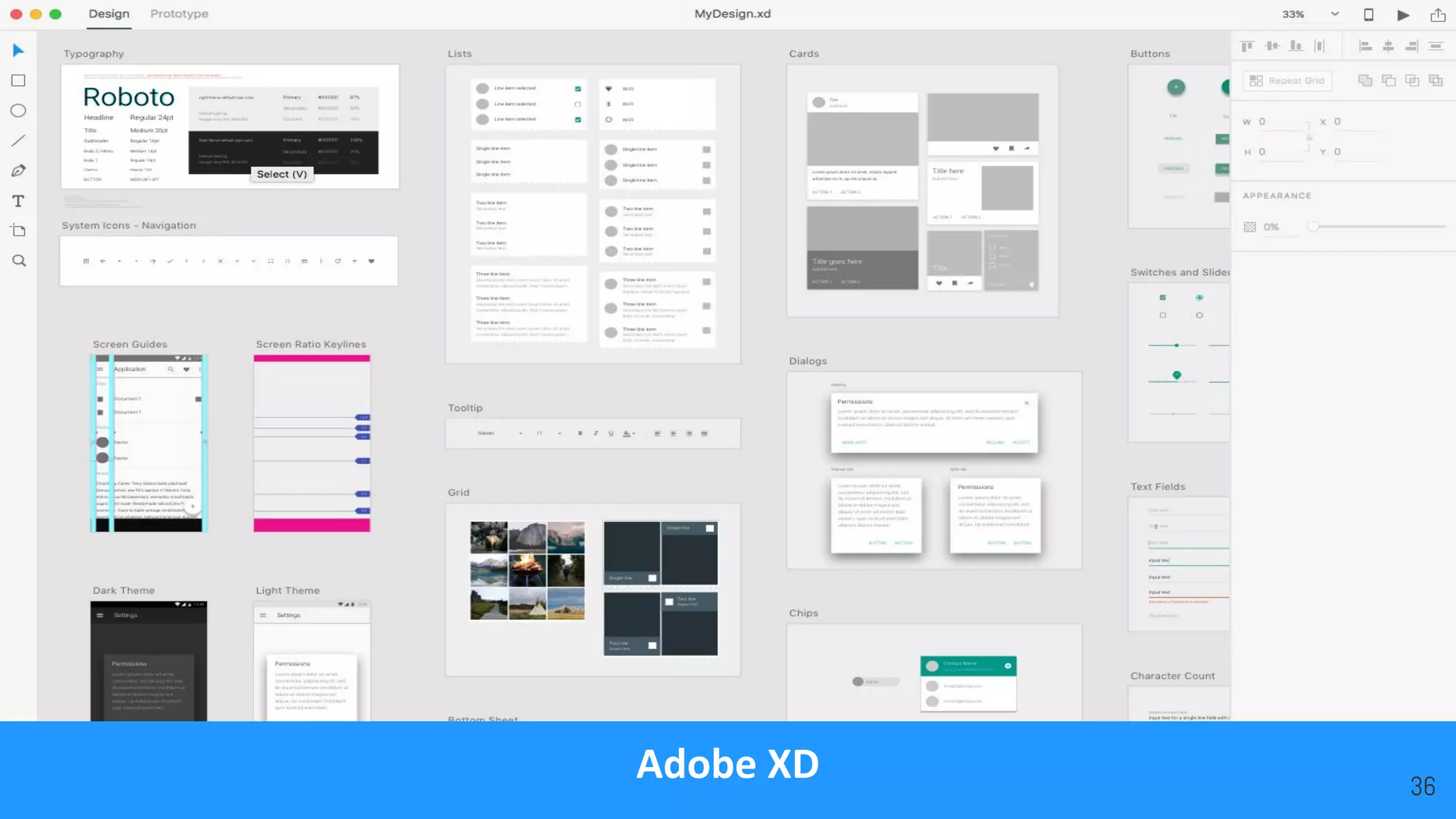Click pink top bar in Screen Ratio Keylines
The width and height of the screenshot is (1456, 819).
tap(311, 358)
